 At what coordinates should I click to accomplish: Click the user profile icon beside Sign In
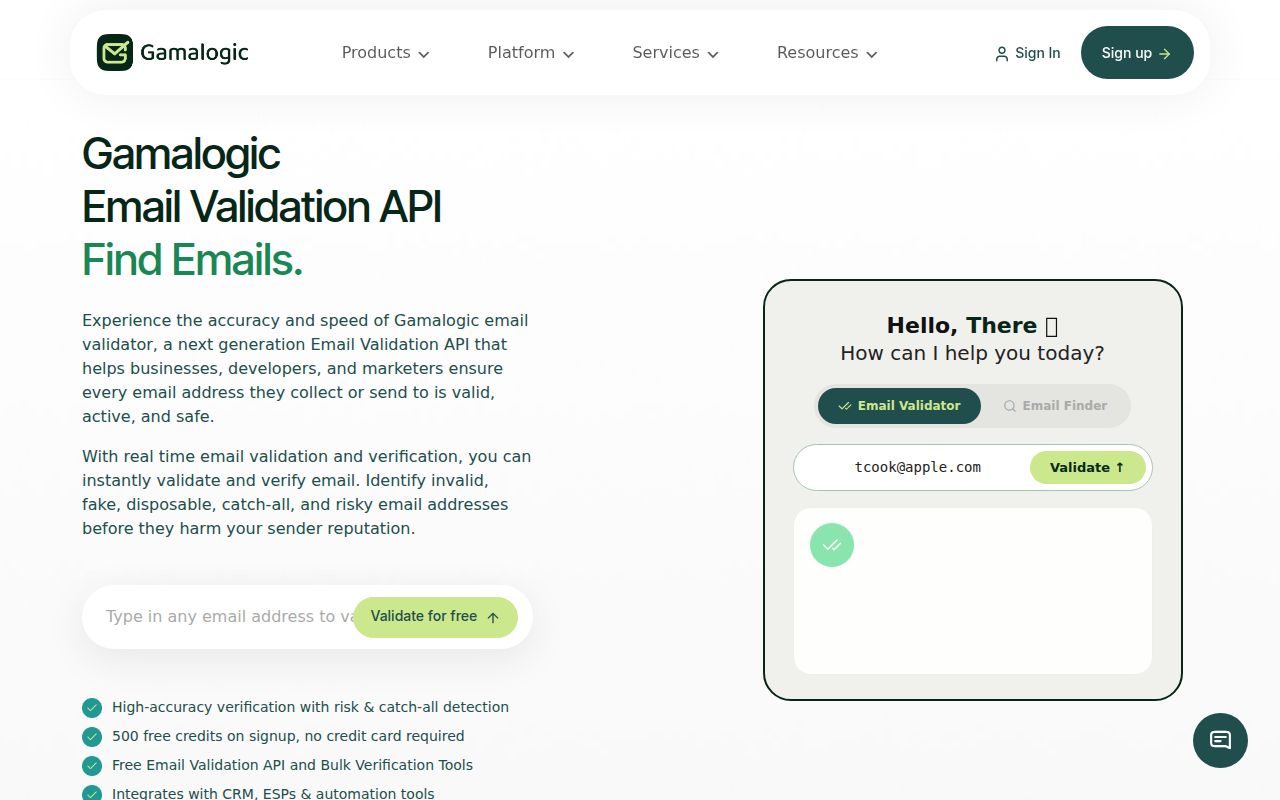1001,54
